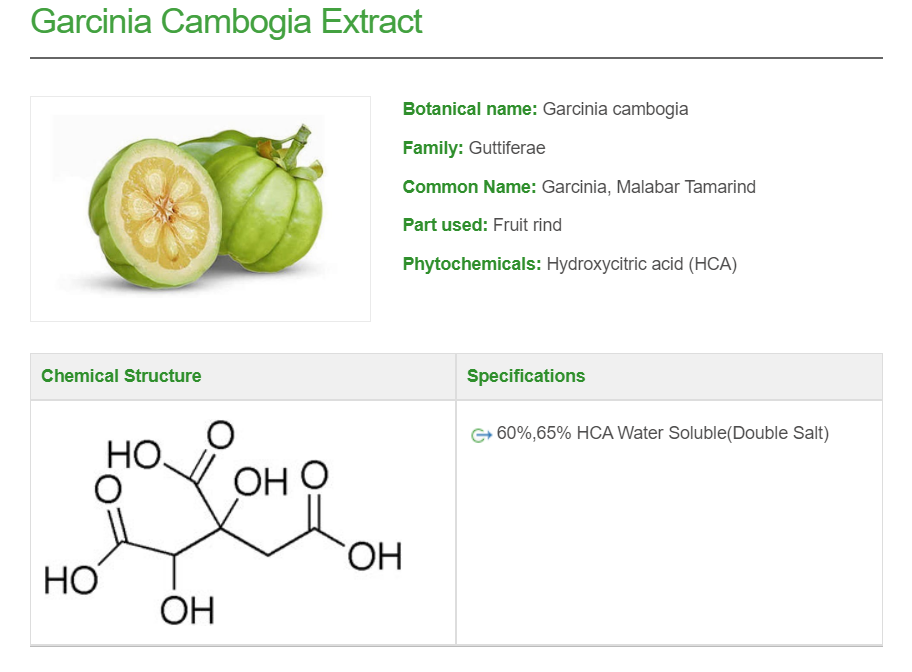912x672 pixels.
Task: Click the horizontal divider under the title
Action: (456, 58)
